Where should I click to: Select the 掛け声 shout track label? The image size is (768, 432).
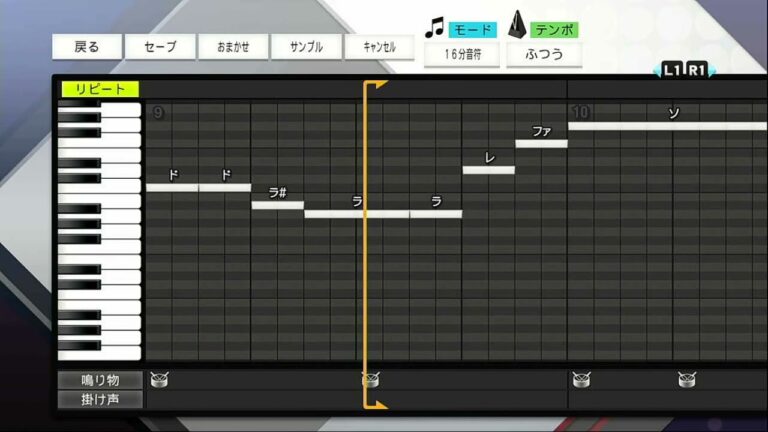pos(100,399)
